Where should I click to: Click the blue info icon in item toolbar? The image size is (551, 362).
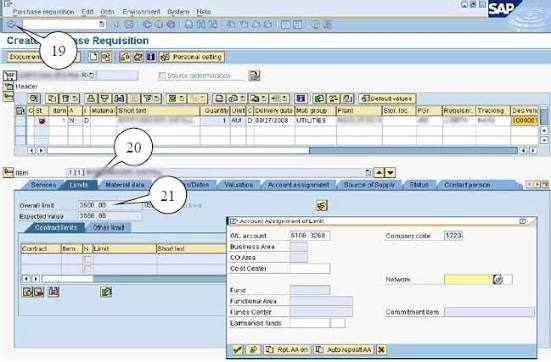301,99
